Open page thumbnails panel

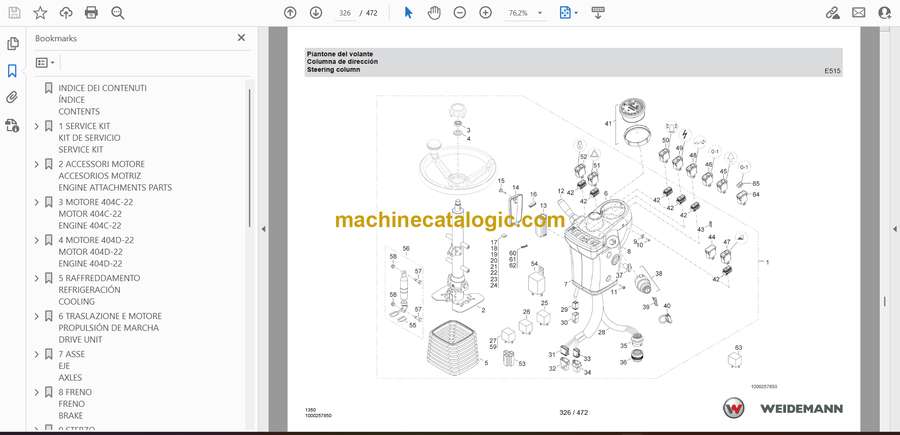12,44
